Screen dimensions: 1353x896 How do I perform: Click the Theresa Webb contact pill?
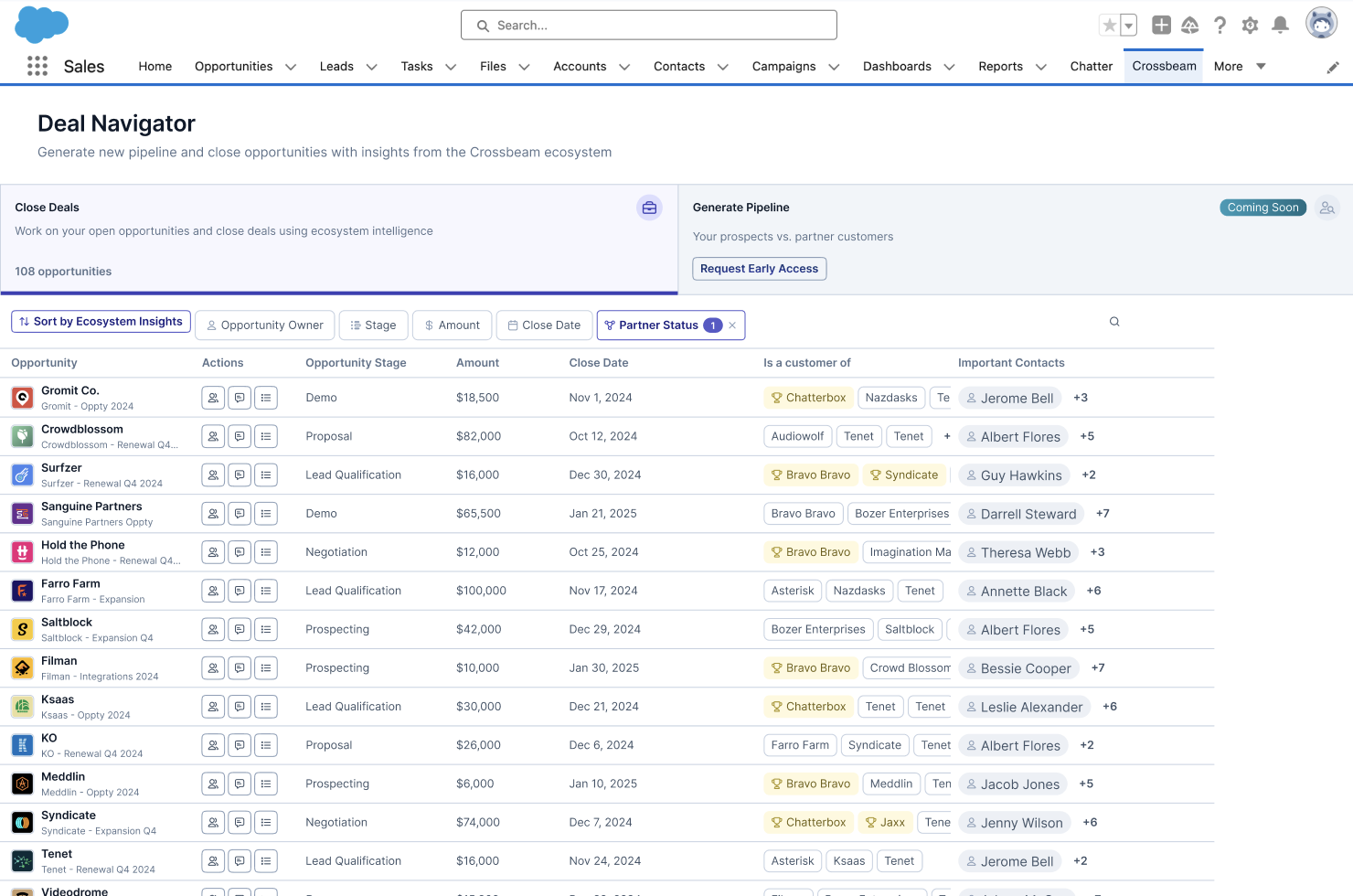tap(1018, 552)
